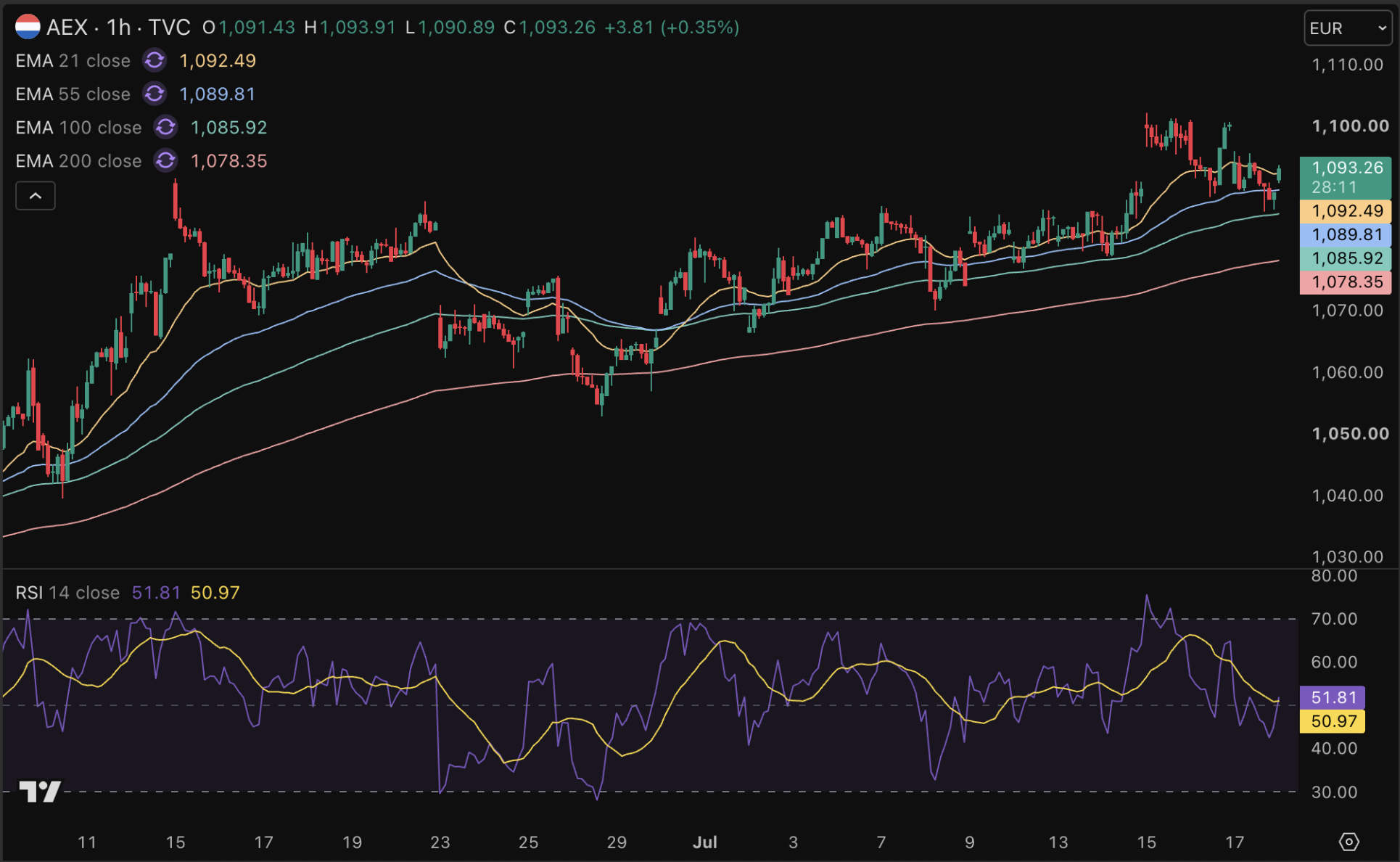This screenshot has width=1400, height=862.
Task: Click the current price label 1,093.26
Action: [x=1346, y=168]
